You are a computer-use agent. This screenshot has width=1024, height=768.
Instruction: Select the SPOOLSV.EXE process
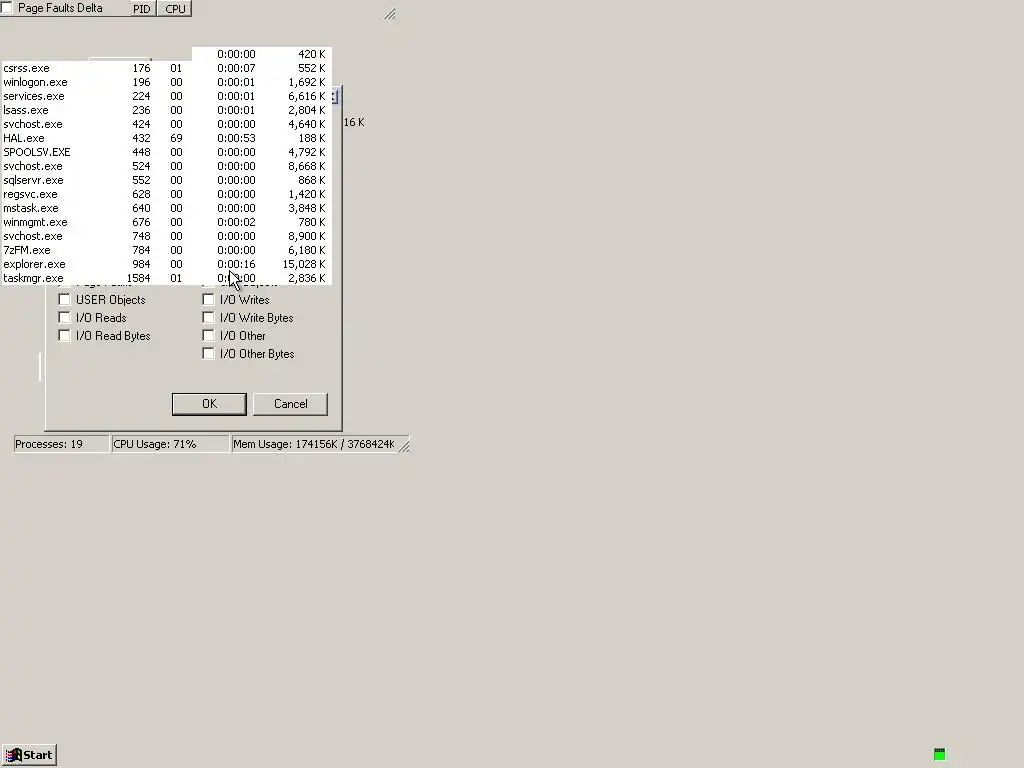(167, 152)
